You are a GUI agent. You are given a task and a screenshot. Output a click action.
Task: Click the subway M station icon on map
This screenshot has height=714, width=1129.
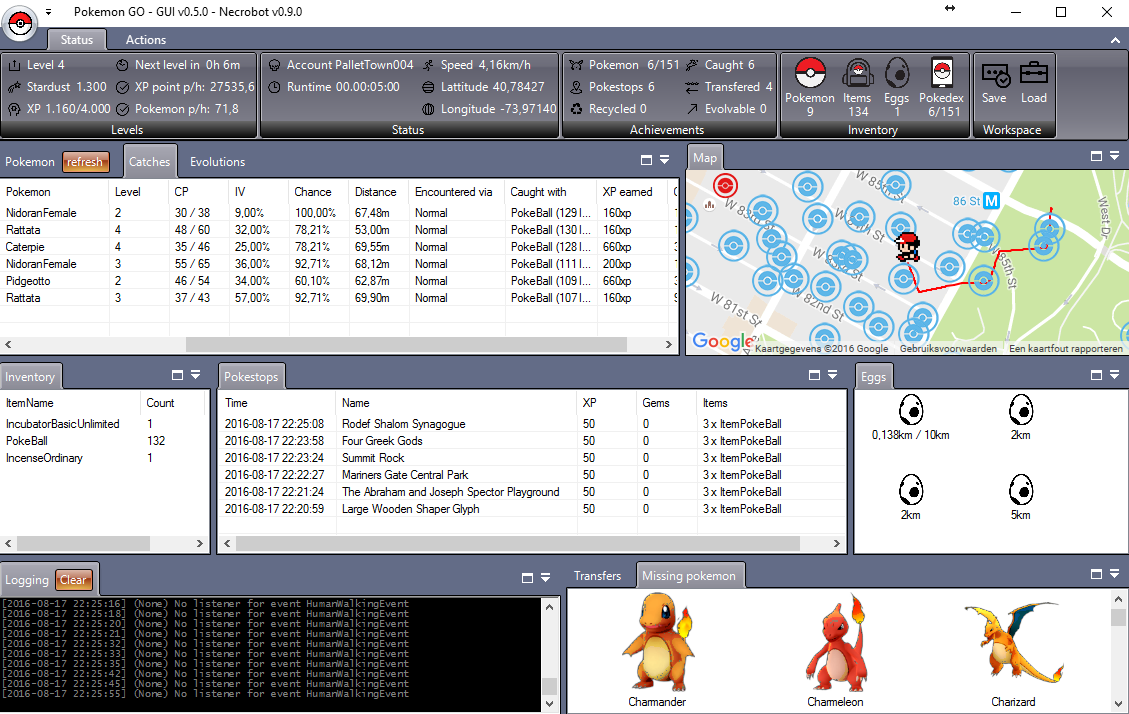pos(992,200)
